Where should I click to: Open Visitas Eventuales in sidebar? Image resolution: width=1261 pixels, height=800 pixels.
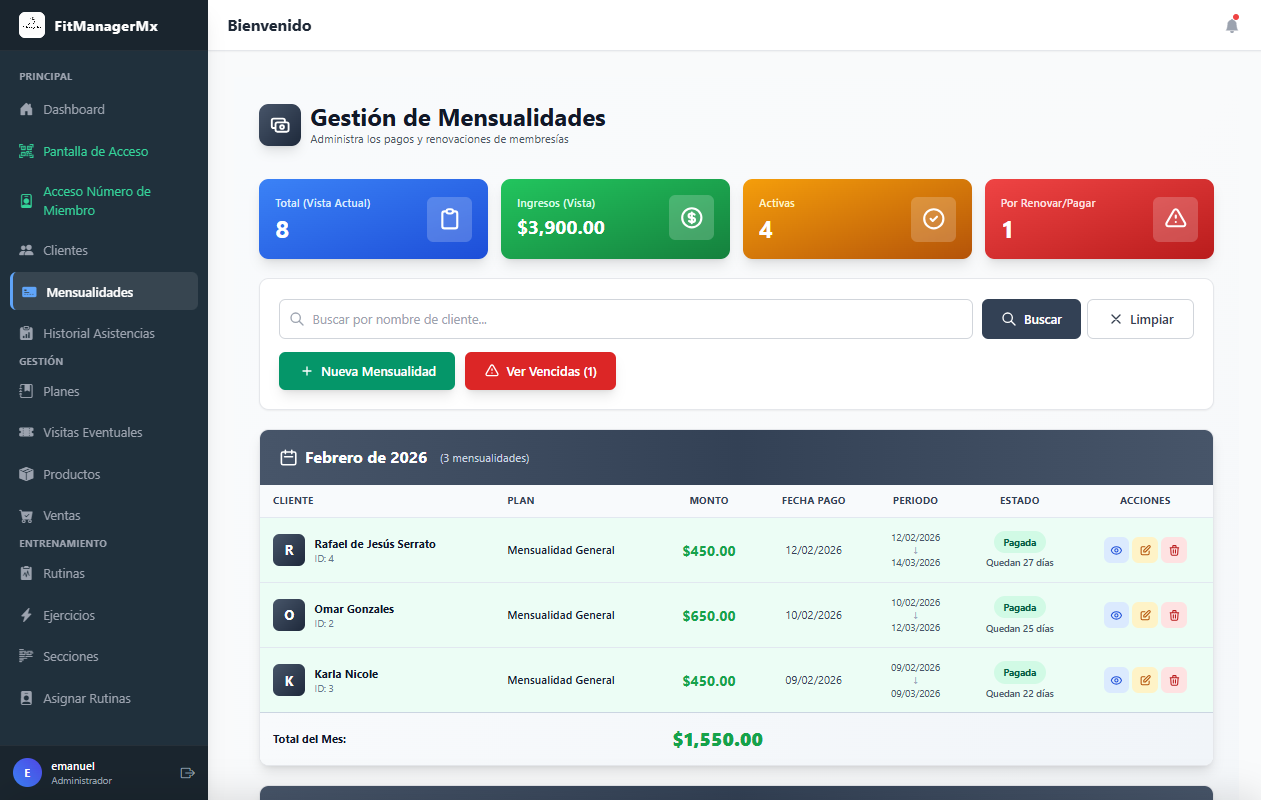pyautogui.click(x=92, y=433)
